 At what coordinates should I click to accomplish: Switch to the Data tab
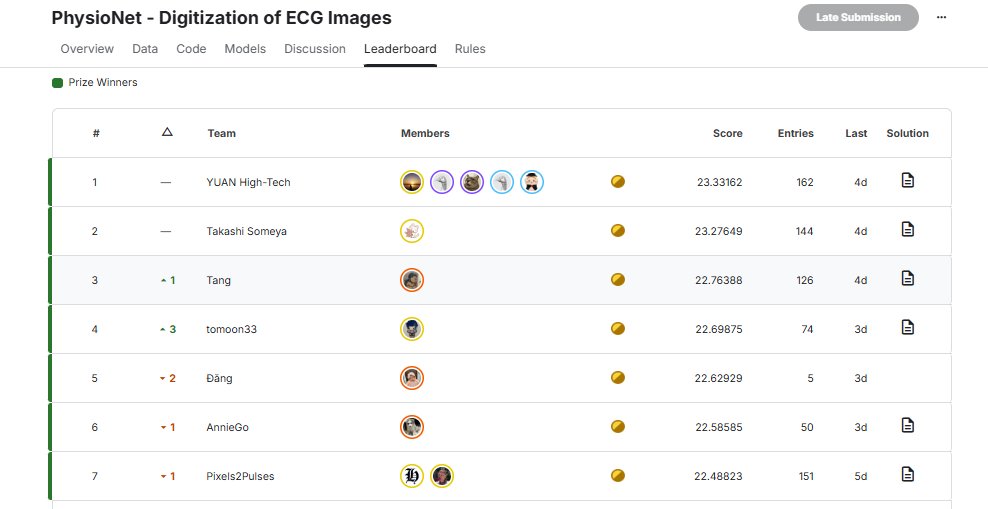[x=145, y=49]
